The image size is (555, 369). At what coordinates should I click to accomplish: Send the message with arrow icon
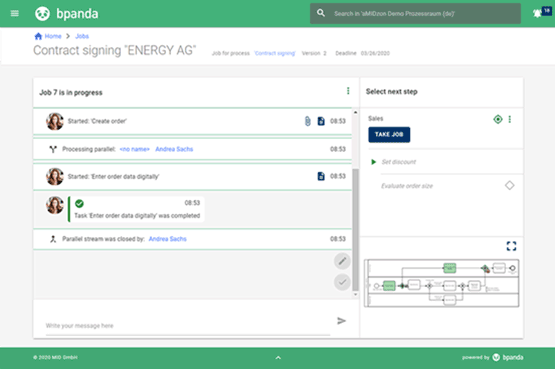pos(341,321)
